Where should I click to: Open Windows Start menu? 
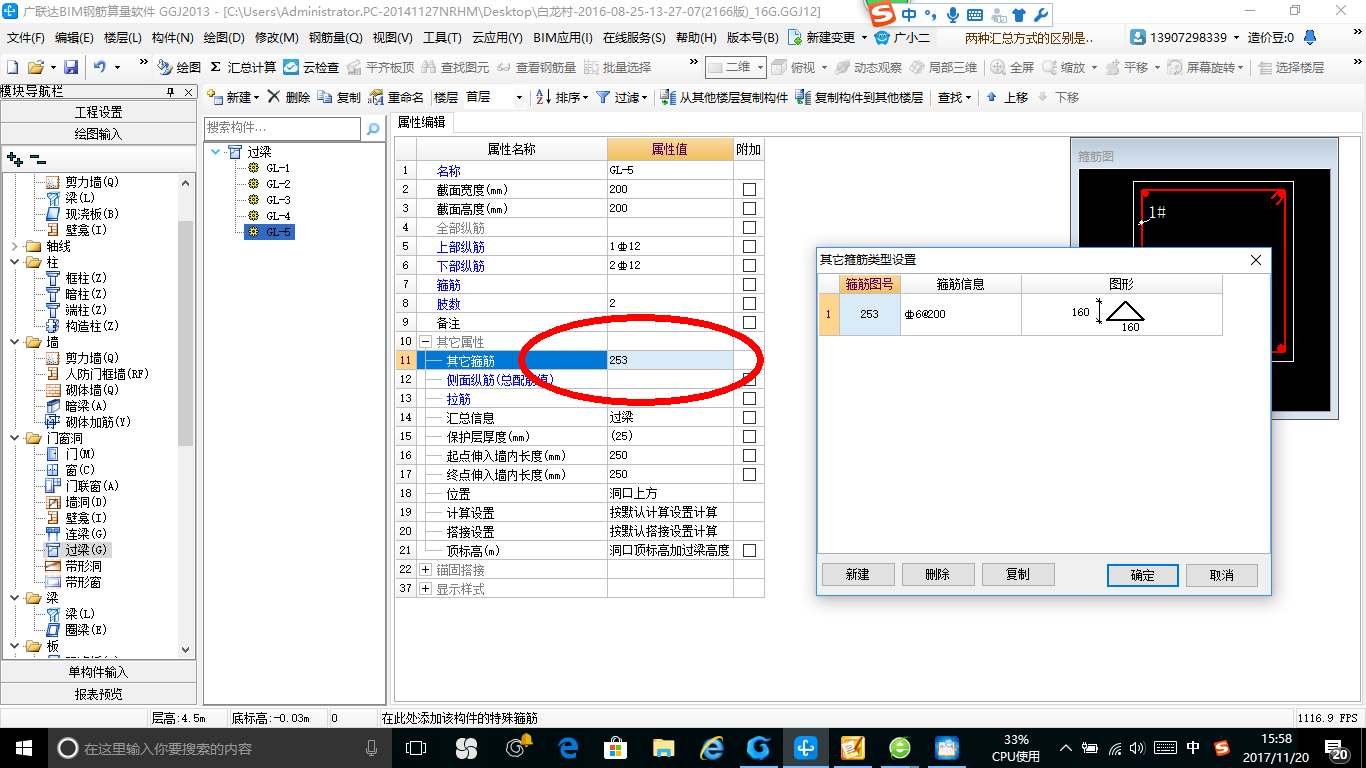[x=22, y=747]
